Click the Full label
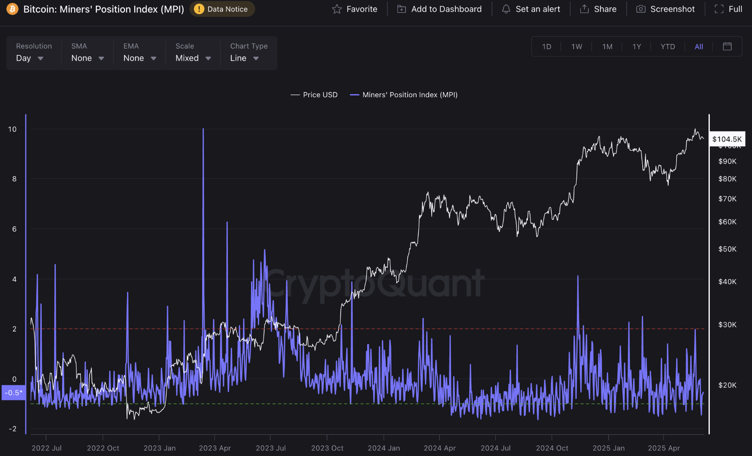 [x=735, y=9]
